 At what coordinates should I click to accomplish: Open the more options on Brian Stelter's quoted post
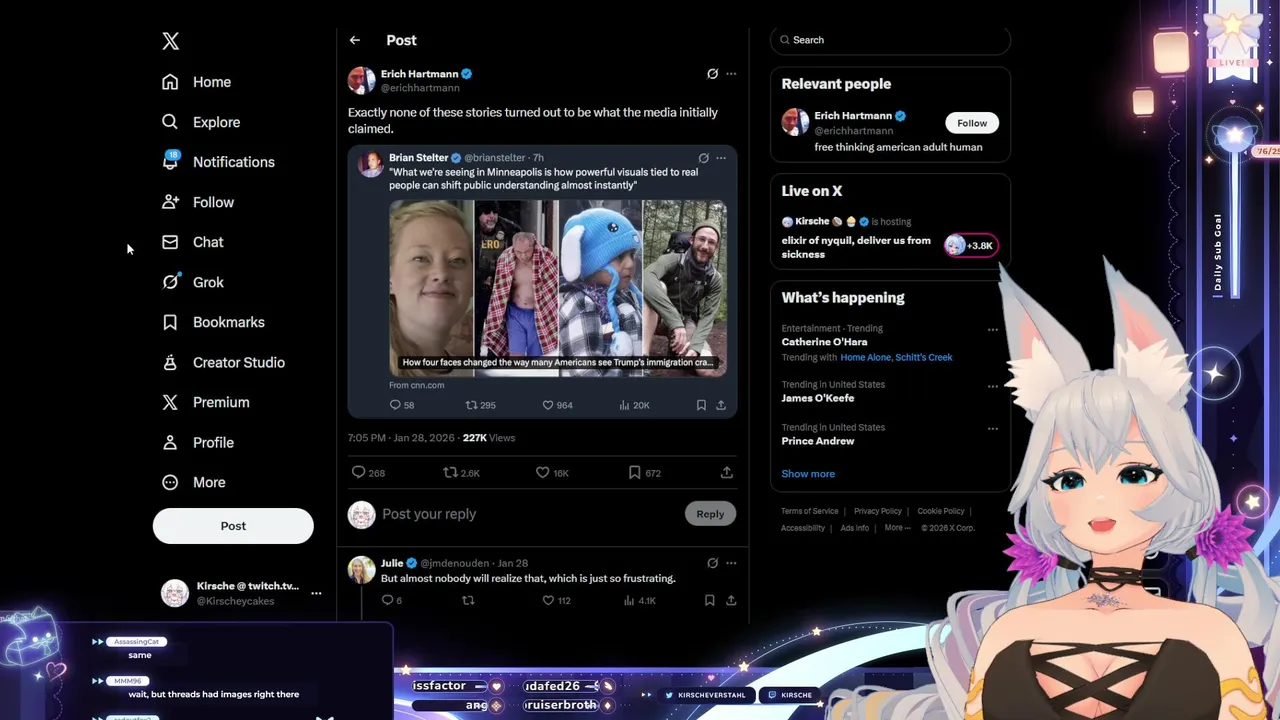pyautogui.click(x=721, y=158)
